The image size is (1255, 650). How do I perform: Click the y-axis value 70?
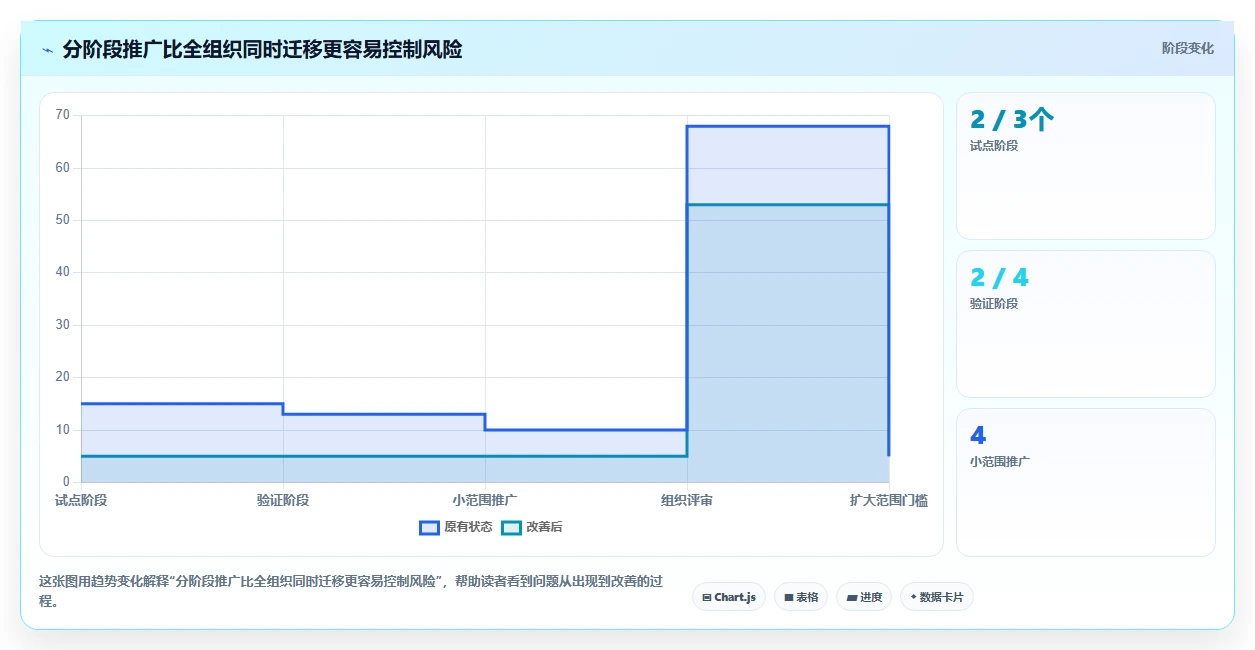coord(63,115)
